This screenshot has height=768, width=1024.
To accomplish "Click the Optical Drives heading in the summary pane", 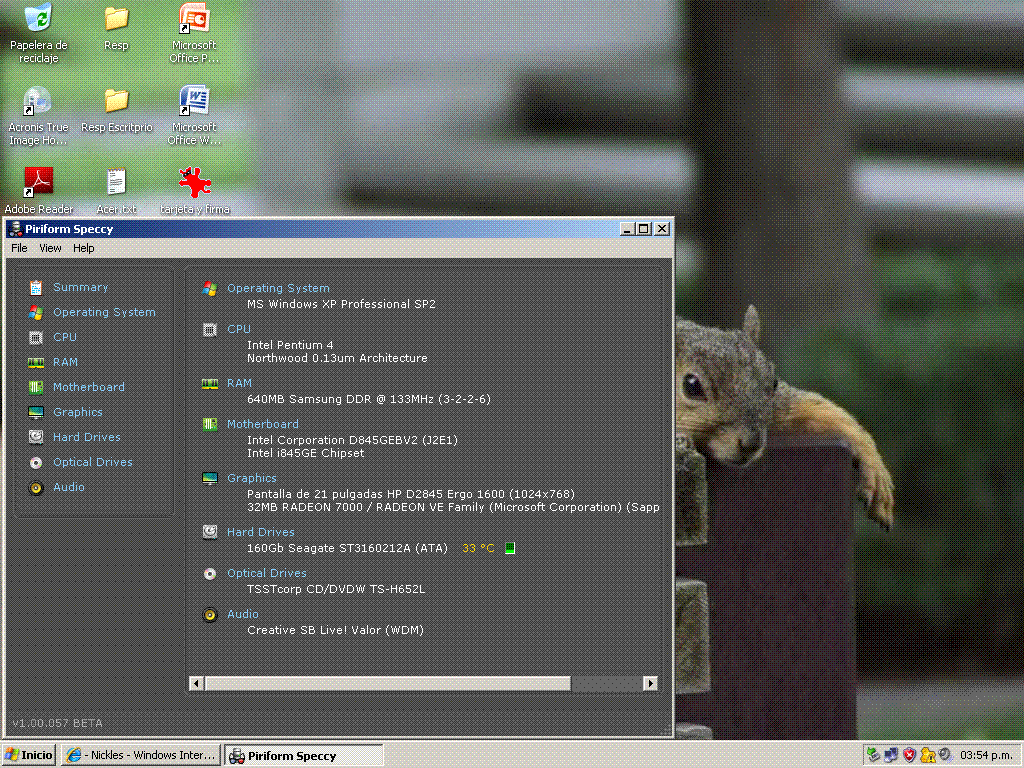I will [x=266, y=573].
